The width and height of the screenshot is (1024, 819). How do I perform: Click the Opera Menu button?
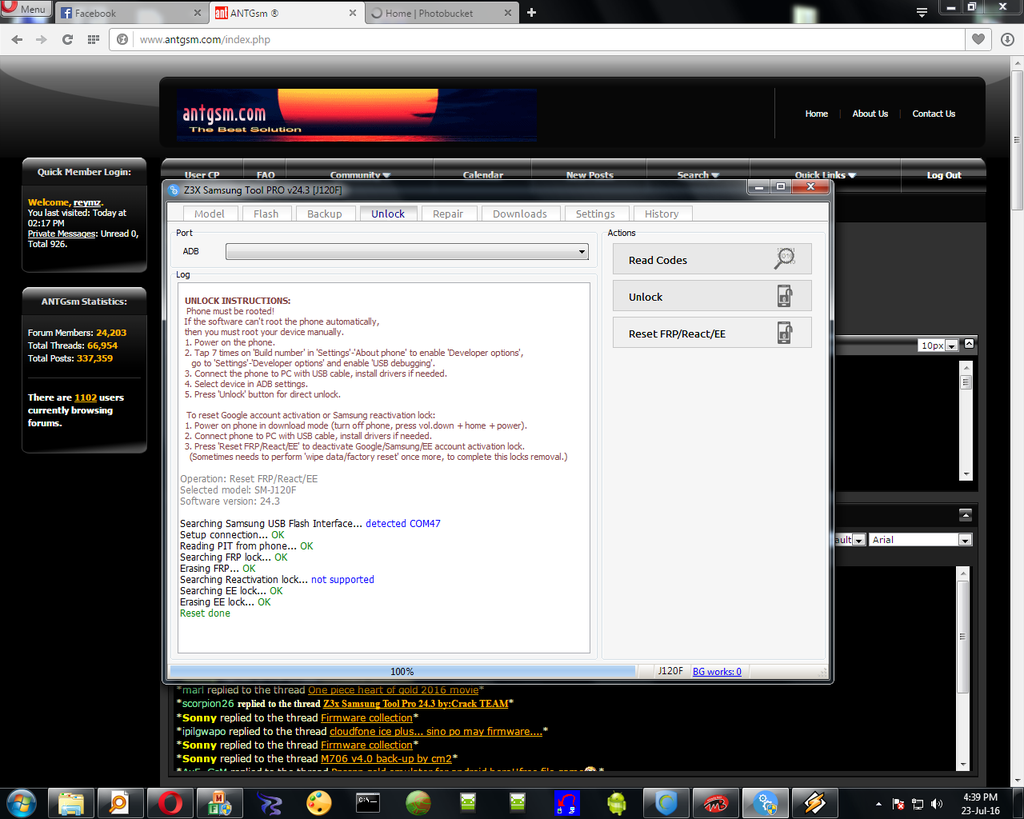tap(25, 9)
